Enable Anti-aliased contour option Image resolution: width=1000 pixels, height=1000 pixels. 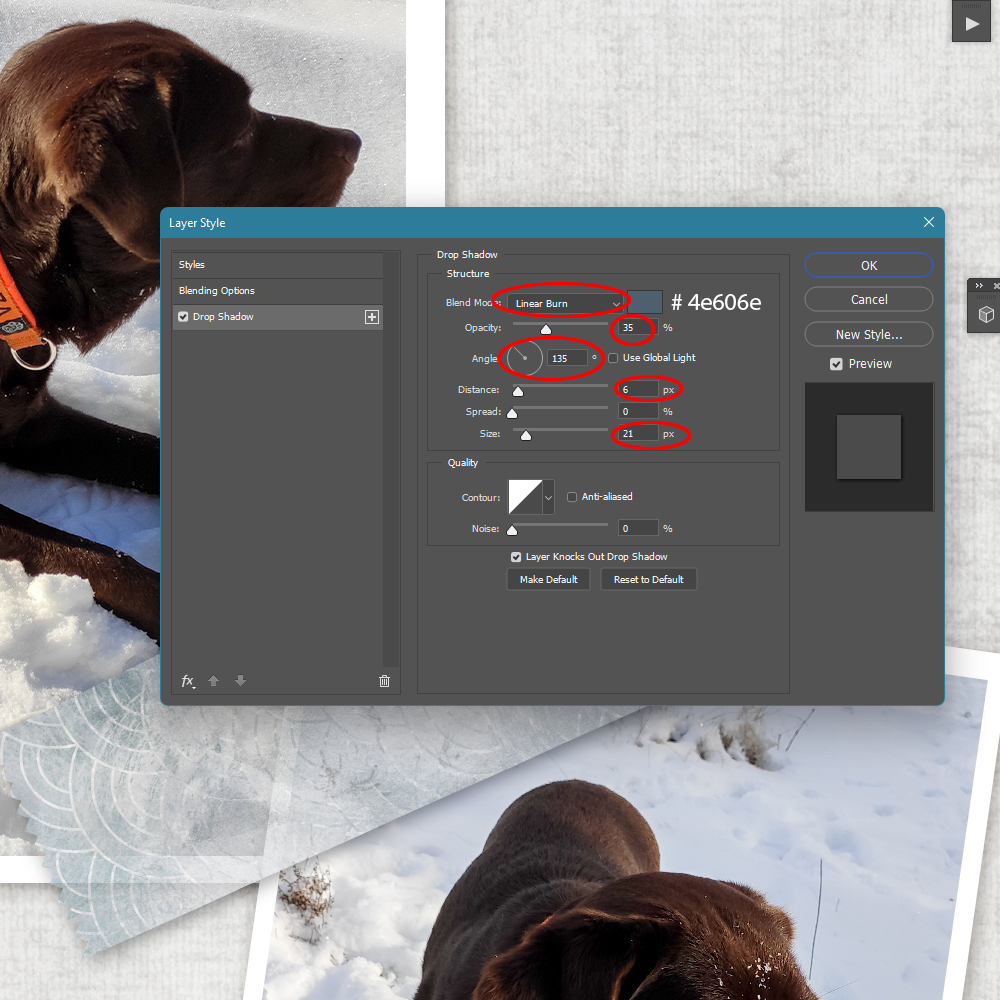pos(572,497)
